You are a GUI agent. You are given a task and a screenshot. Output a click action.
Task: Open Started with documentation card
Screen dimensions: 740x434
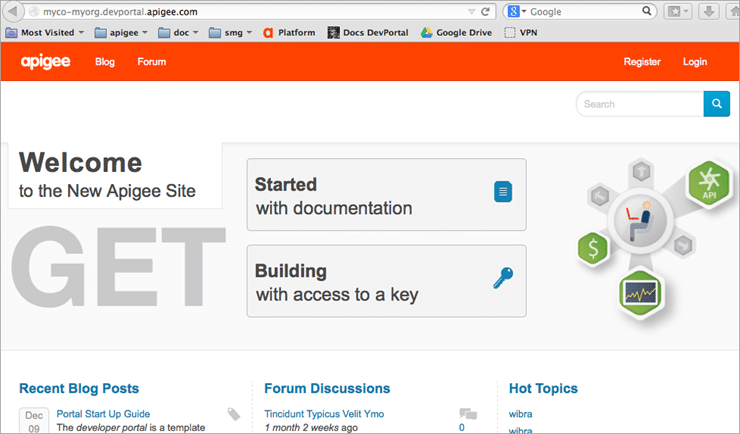[x=387, y=195]
